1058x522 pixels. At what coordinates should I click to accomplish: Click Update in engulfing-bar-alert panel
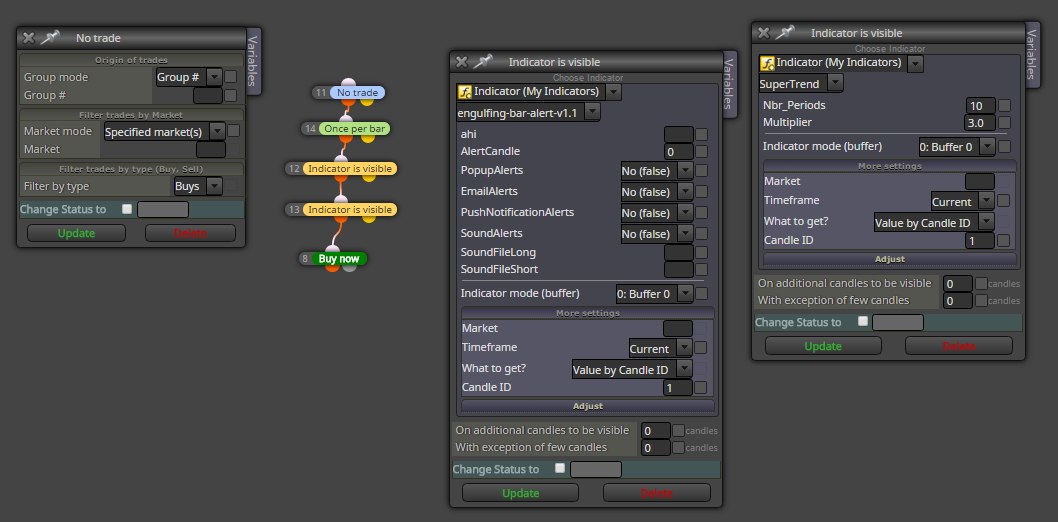520,492
